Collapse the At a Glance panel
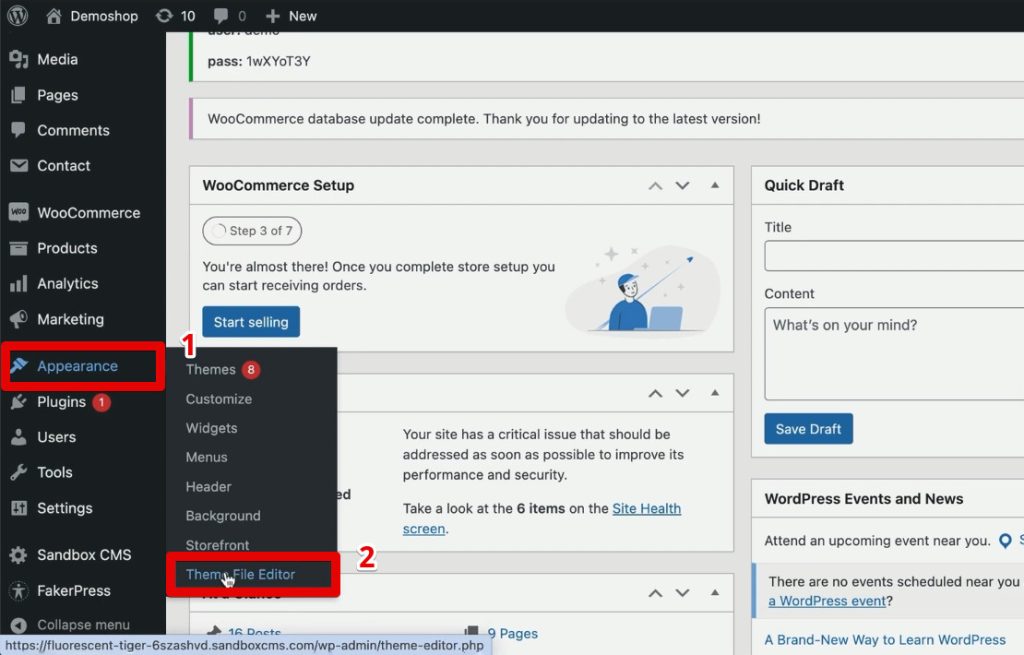 point(715,592)
